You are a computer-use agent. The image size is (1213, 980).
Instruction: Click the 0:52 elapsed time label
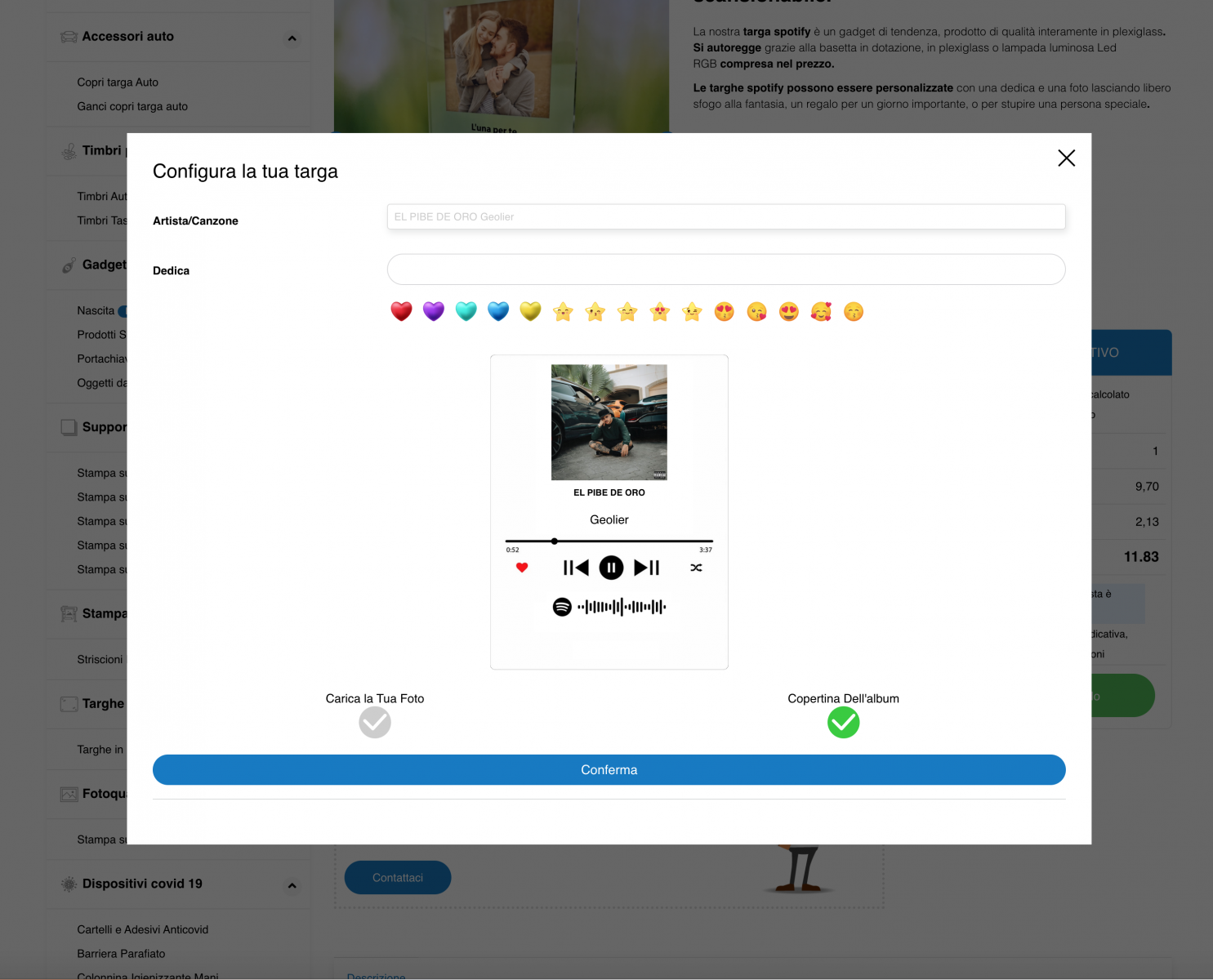[x=513, y=550]
